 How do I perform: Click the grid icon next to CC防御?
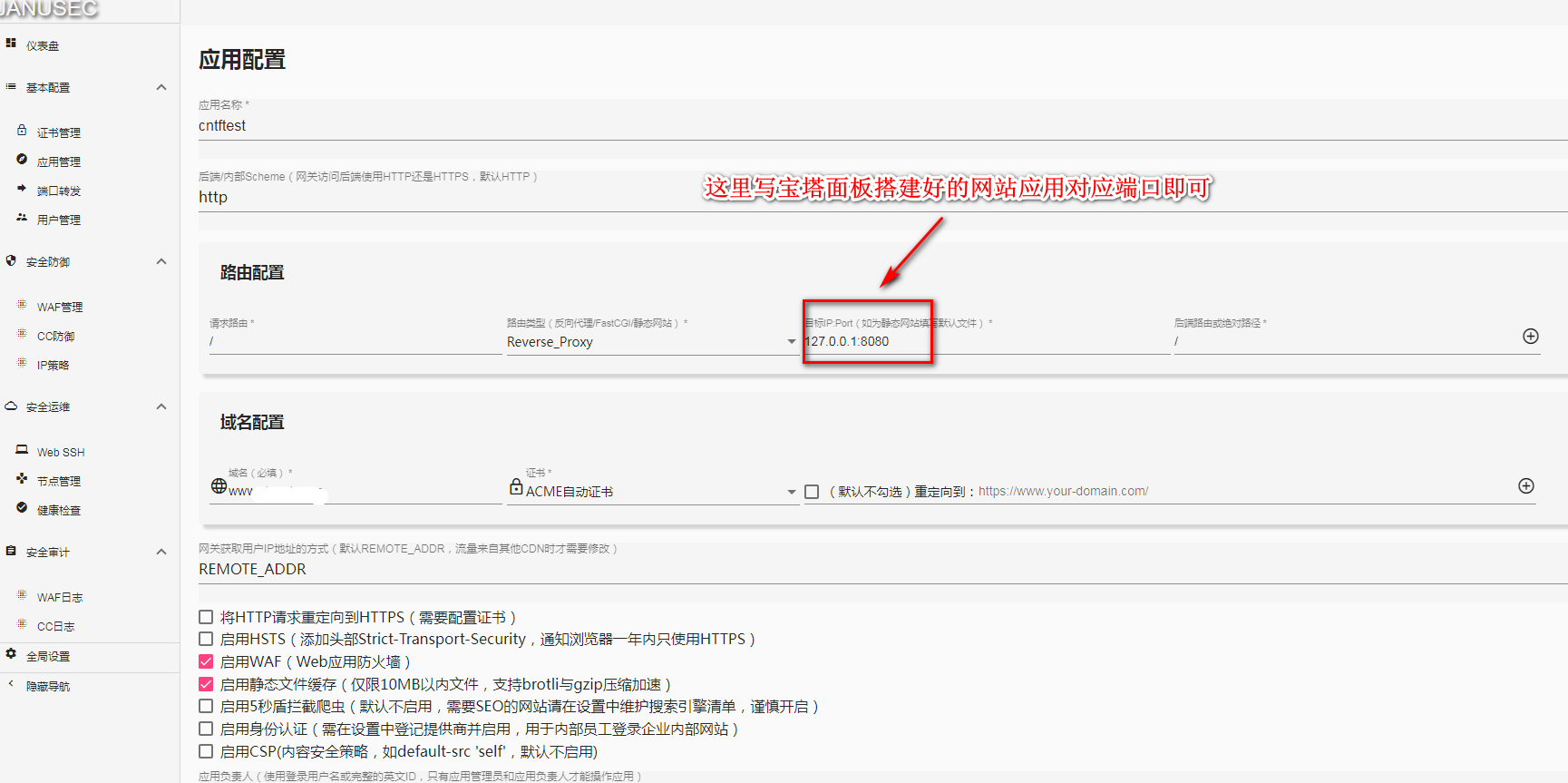(x=22, y=334)
